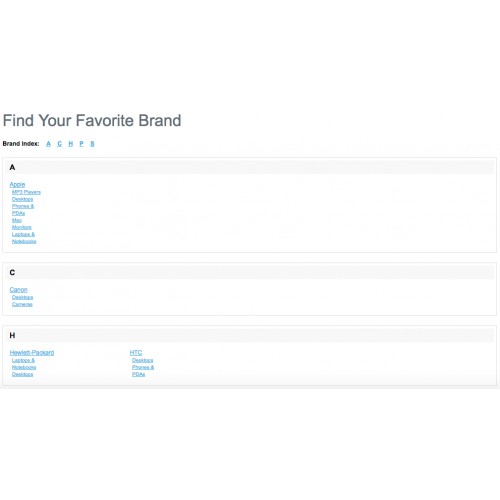The height and width of the screenshot is (500, 500).
Task: Open Laptops & Notebooks under Apple
Action: (24, 238)
